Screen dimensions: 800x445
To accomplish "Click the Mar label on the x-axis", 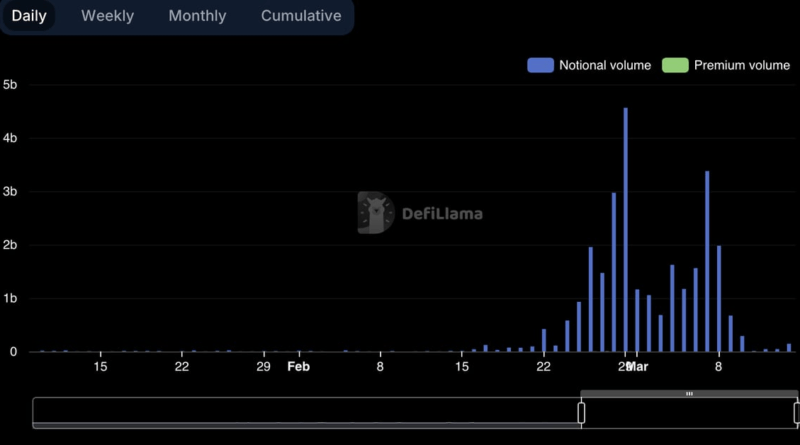I will pos(638,367).
